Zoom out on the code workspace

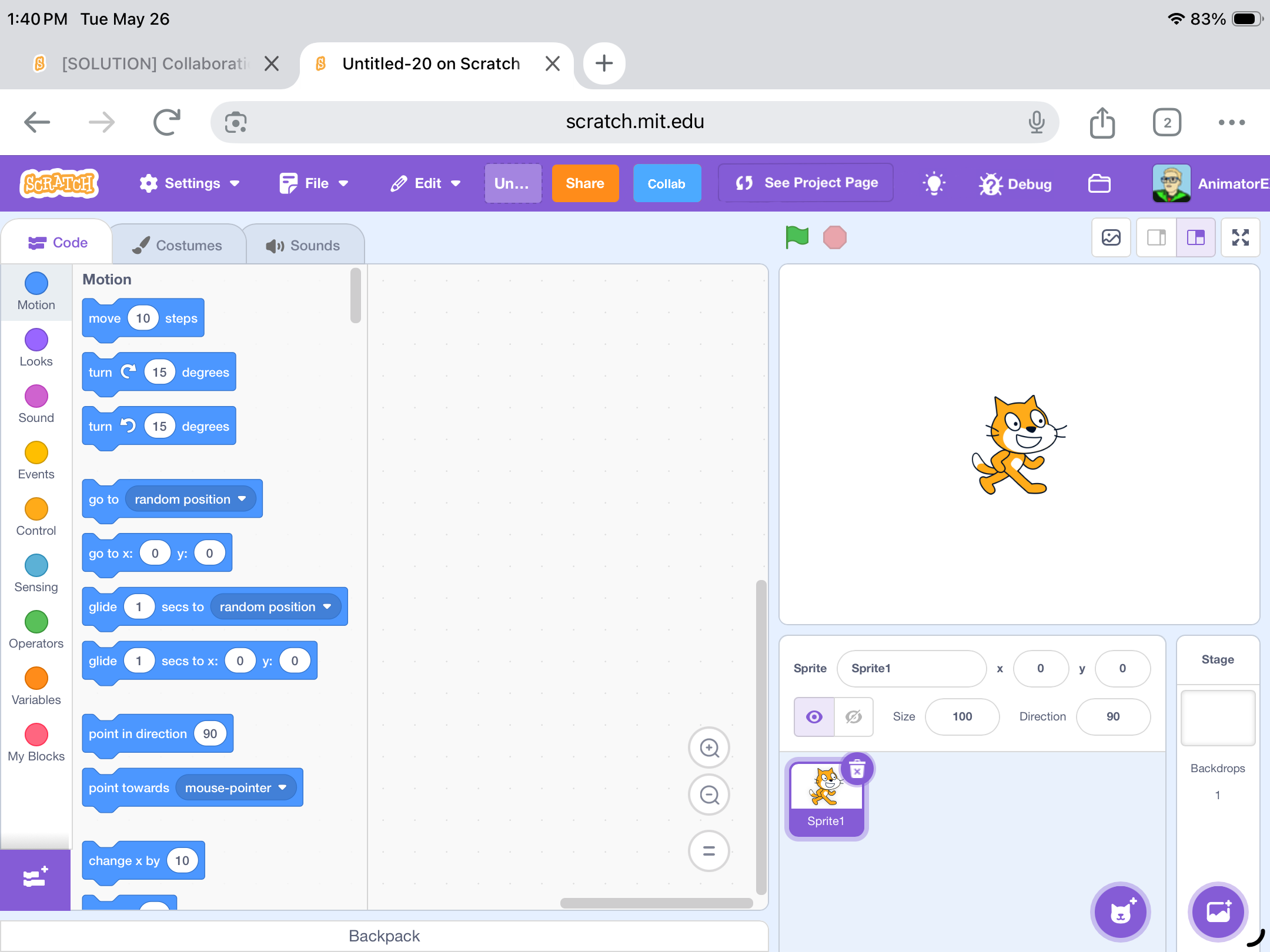pyautogui.click(x=709, y=795)
